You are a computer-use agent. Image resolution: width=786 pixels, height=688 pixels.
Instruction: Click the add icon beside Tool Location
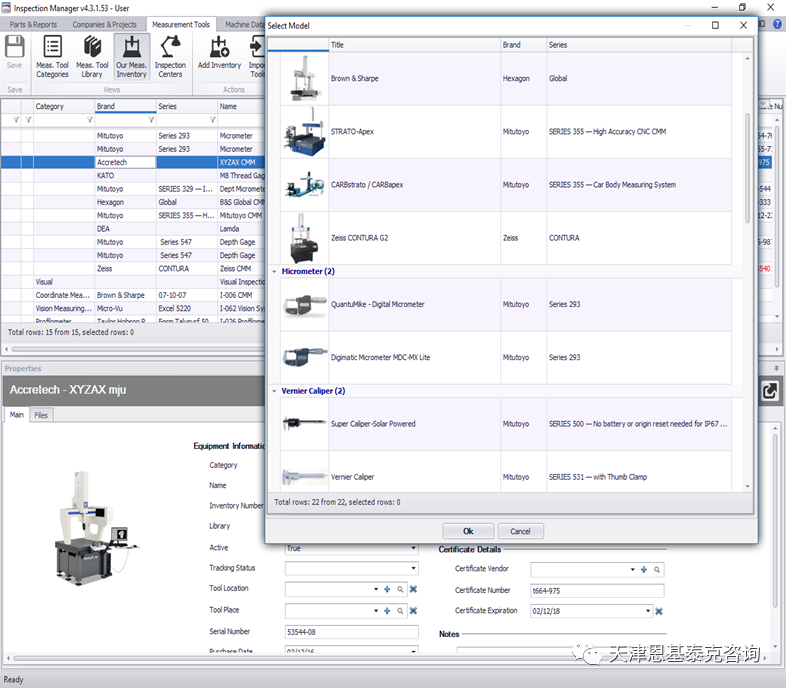click(x=387, y=590)
